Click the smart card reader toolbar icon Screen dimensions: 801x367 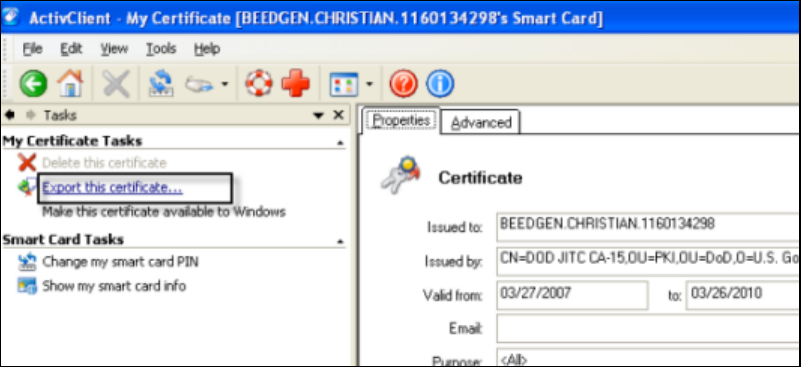pos(199,84)
